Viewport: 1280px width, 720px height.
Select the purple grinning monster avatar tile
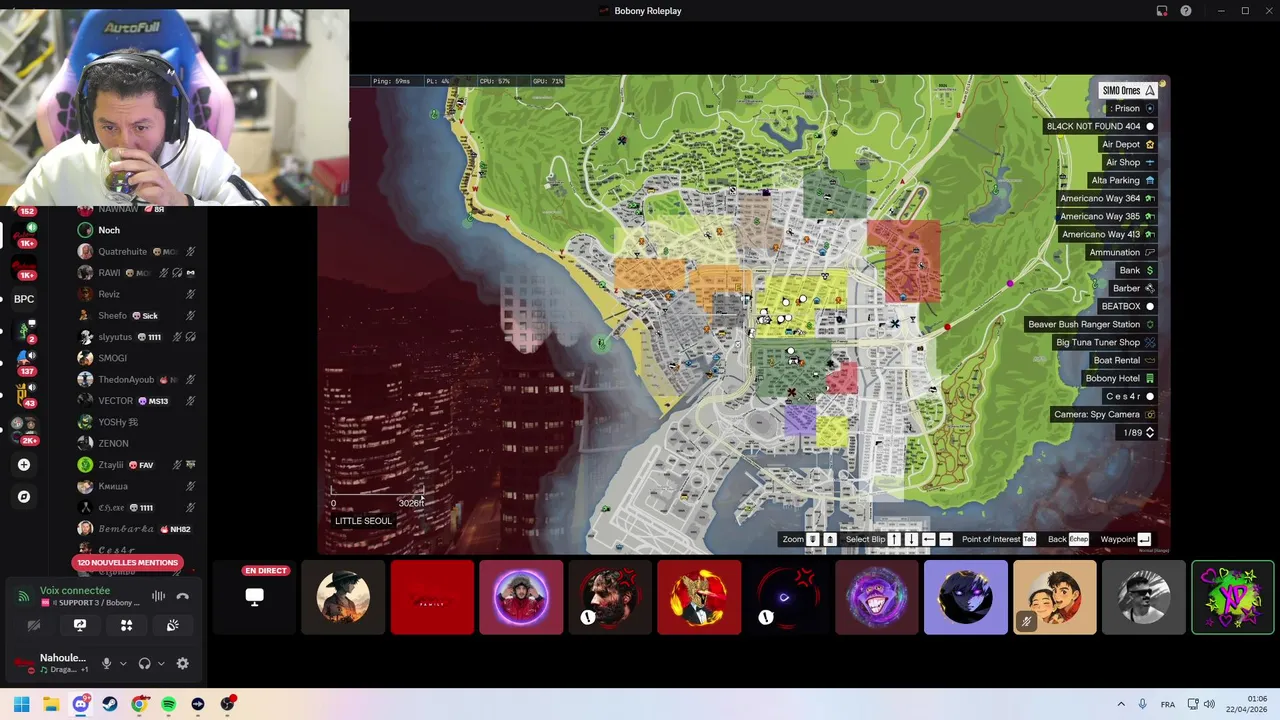(877, 597)
